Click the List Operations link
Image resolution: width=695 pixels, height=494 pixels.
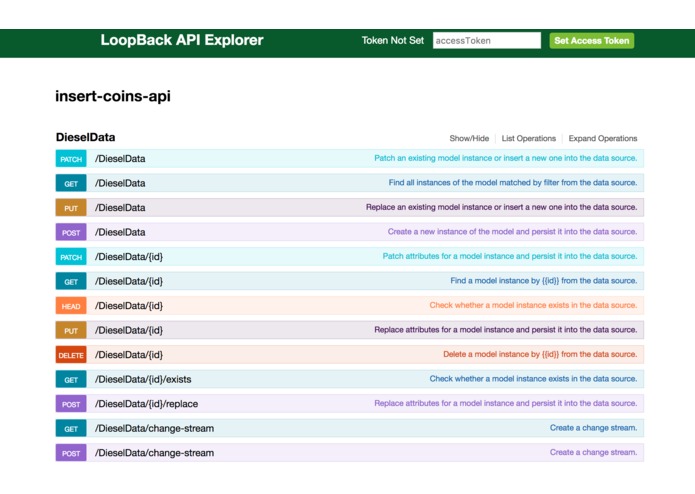click(x=528, y=138)
